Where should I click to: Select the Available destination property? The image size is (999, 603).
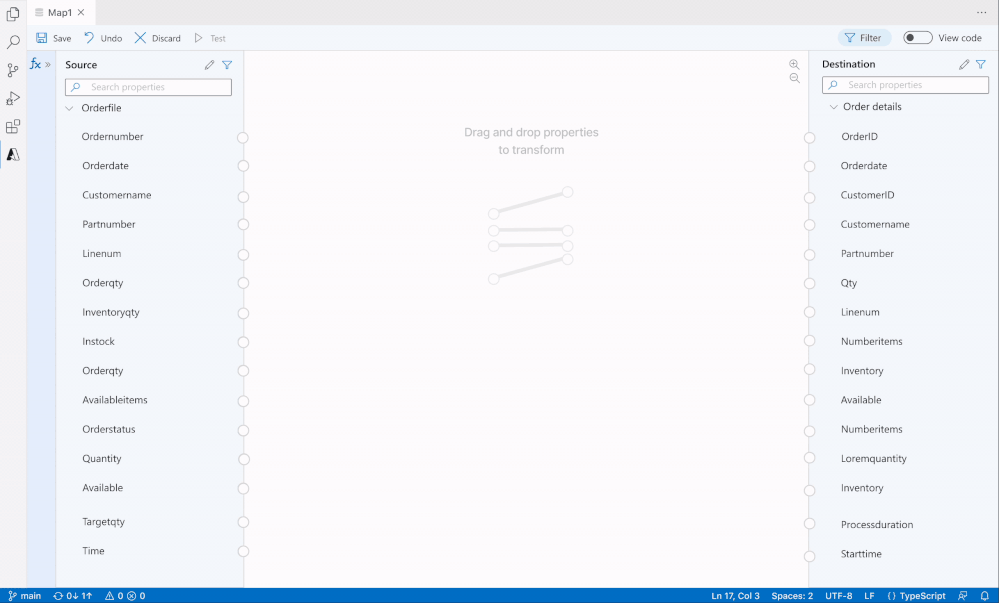pos(861,400)
